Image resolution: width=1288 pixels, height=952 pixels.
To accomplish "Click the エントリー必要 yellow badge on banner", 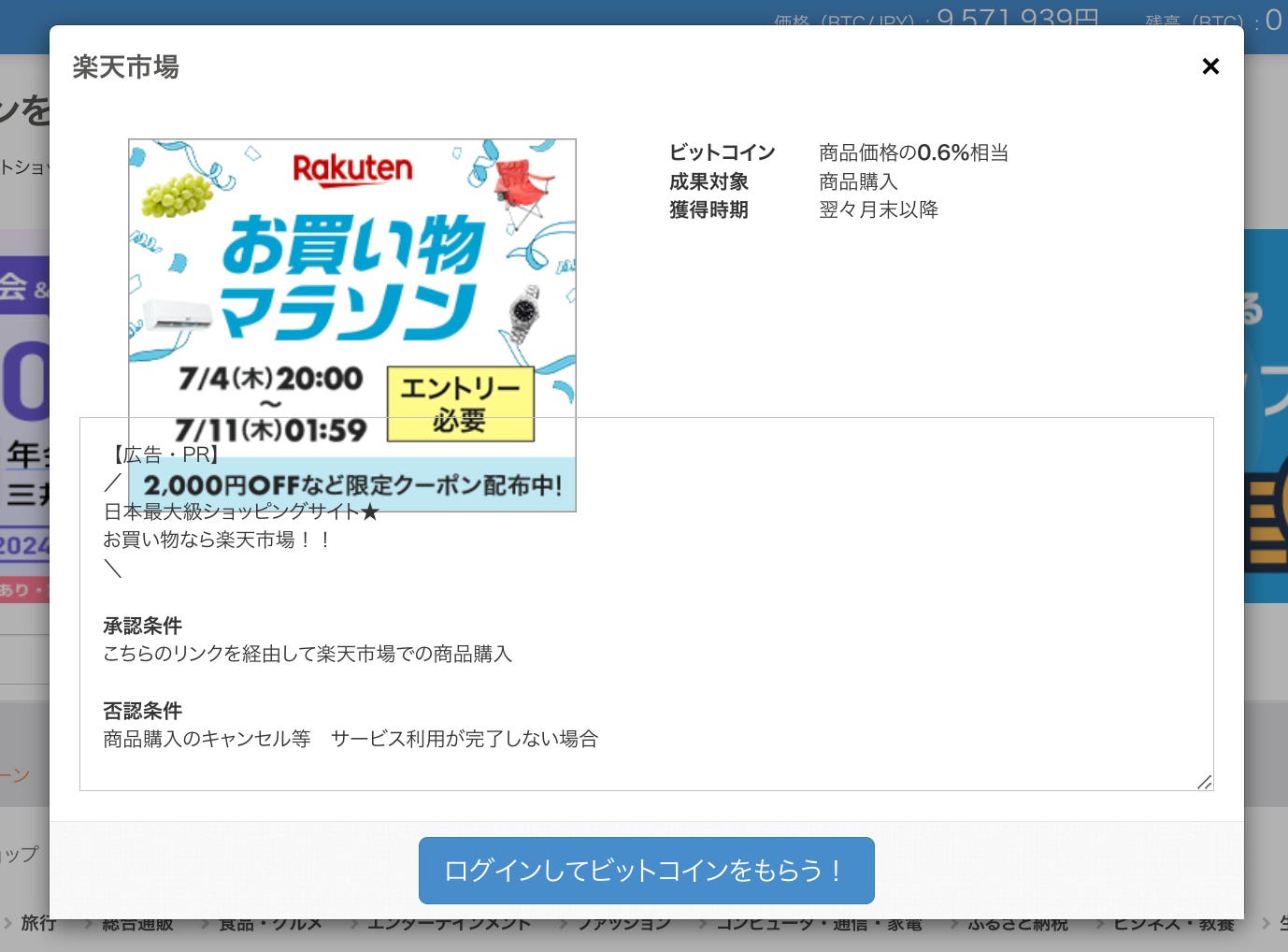I will [x=460, y=404].
